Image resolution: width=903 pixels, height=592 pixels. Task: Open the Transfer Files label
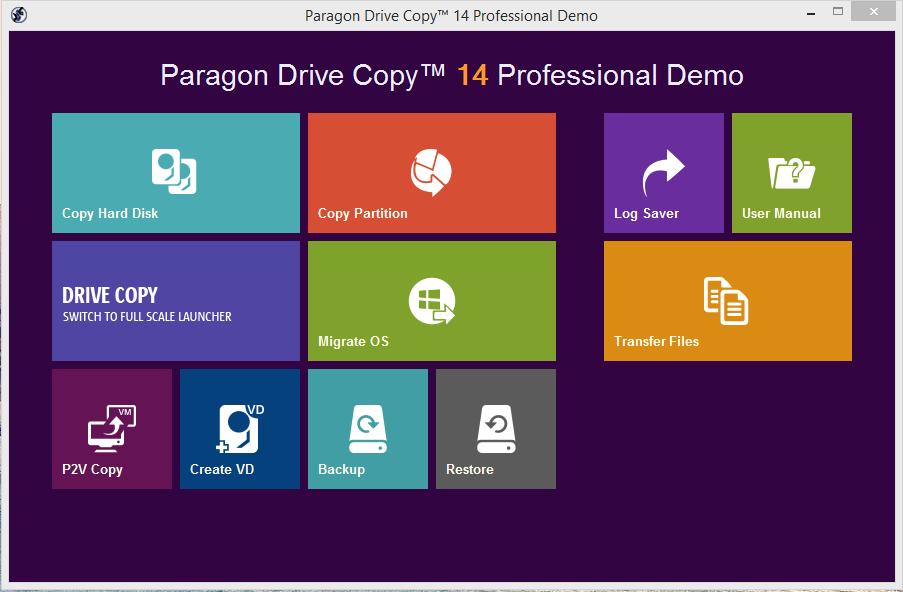coord(656,341)
